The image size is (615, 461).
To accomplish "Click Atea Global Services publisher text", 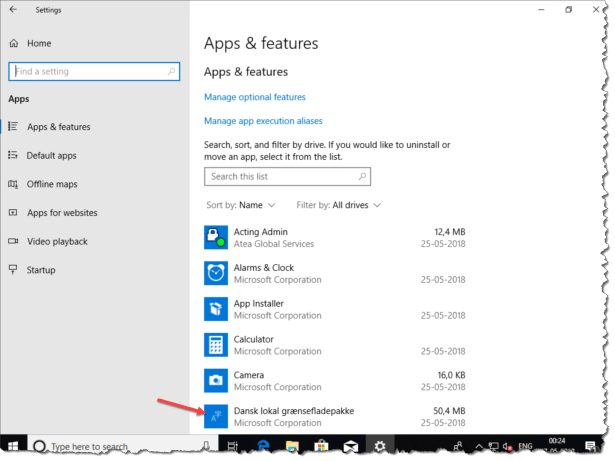I will 274,244.
